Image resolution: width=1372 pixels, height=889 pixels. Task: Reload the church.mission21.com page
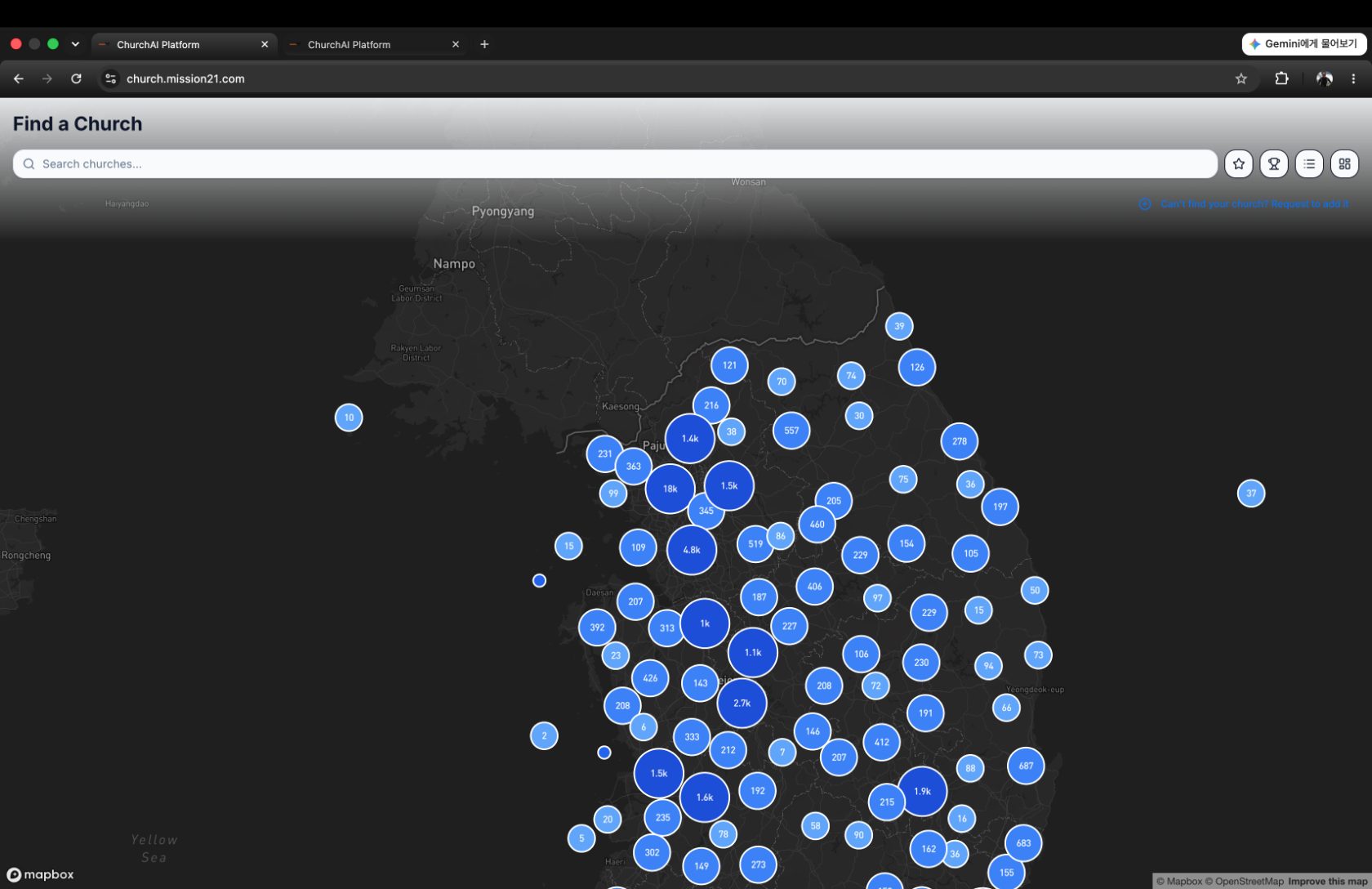point(76,78)
